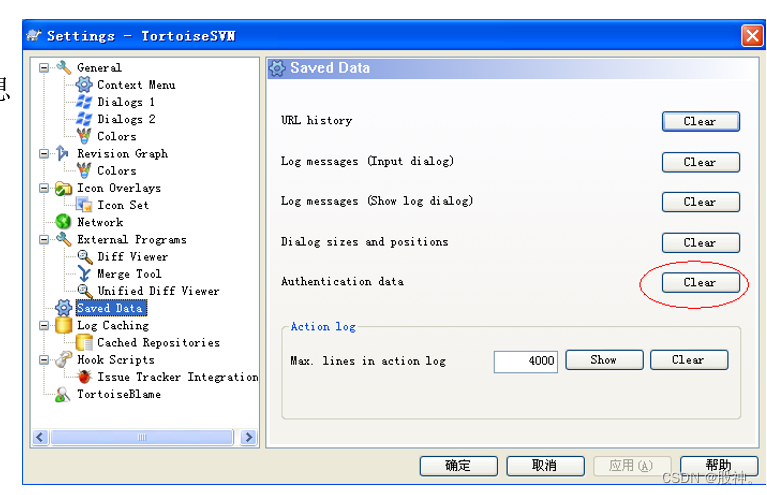Screen dimensions: 767x495
Task: Open Cached Repositories settings page
Action: click(x=158, y=342)
